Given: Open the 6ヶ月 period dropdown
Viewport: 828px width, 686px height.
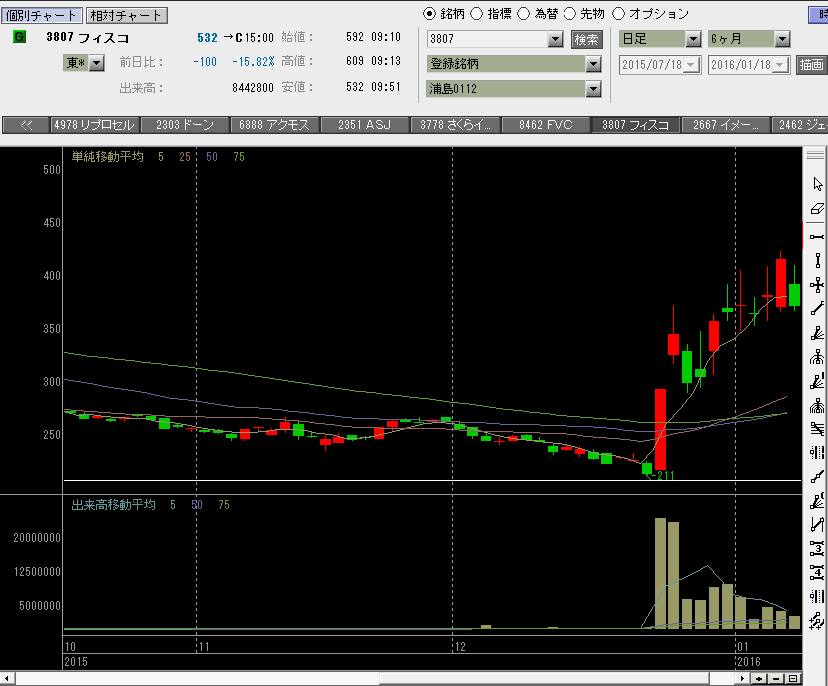Looking at the screenshot, I should click(782, 39).
